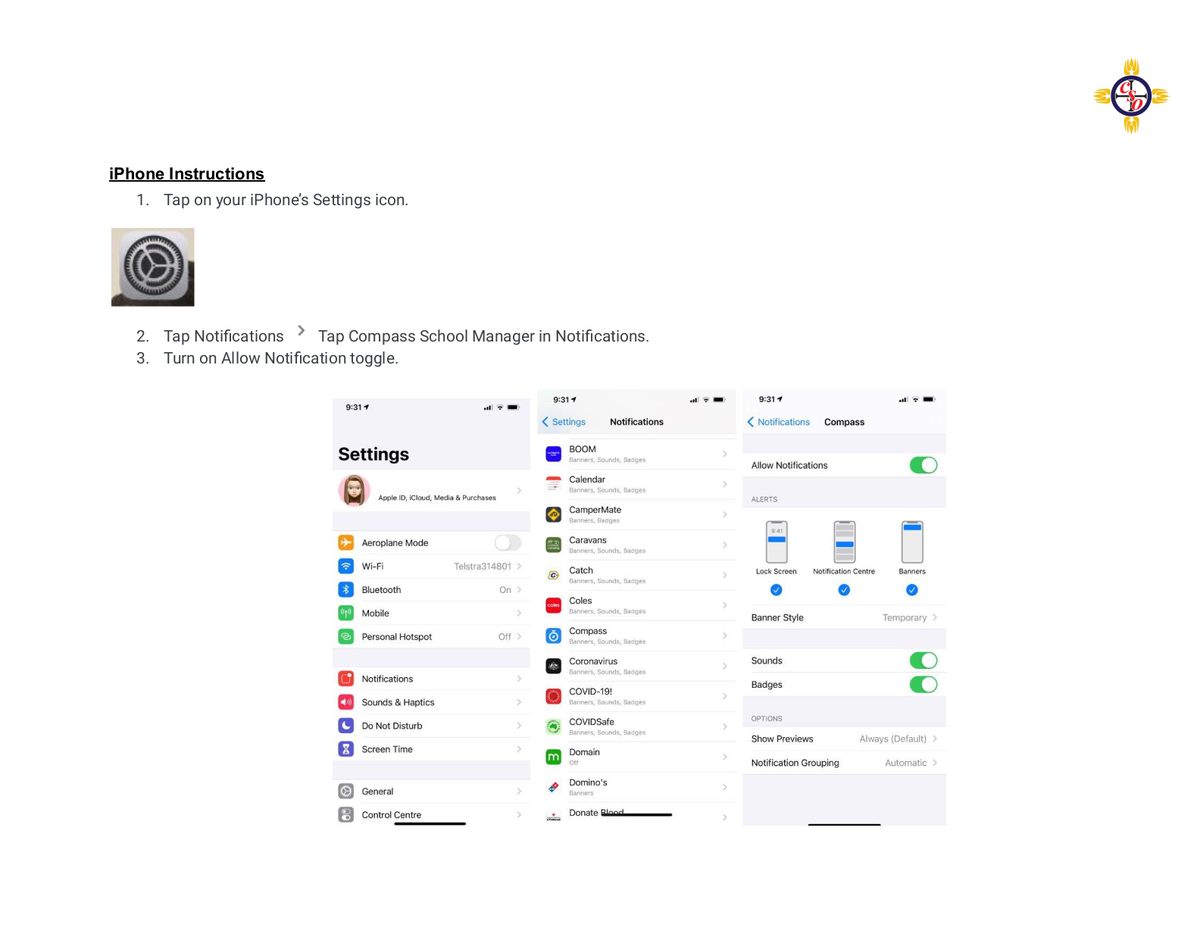Open the Coronavirus entry in Notifications list
Viewport: 1200px width, 927px height.
coord(637,666)
